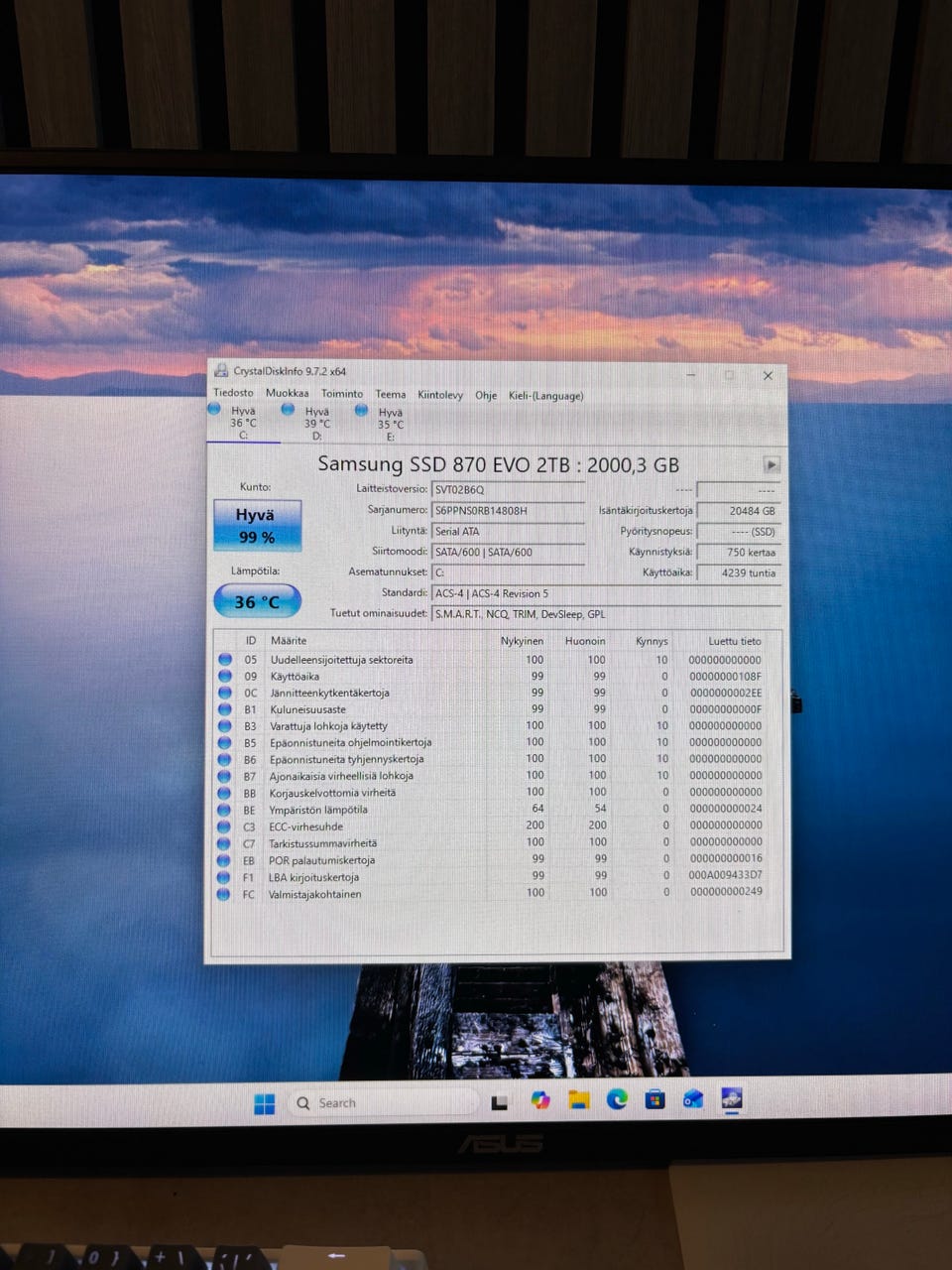The image size is (952, 1270).
Task: Open the Teema menu
Action: point(391,394)
